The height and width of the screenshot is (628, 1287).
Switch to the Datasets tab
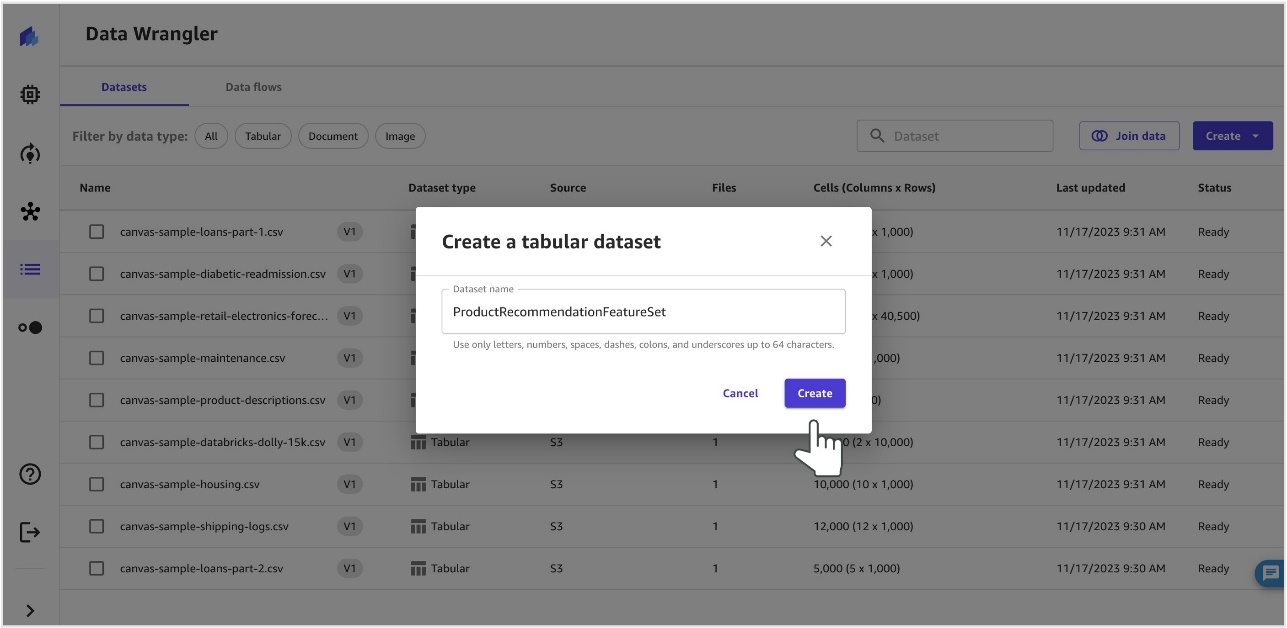[124, 87]
